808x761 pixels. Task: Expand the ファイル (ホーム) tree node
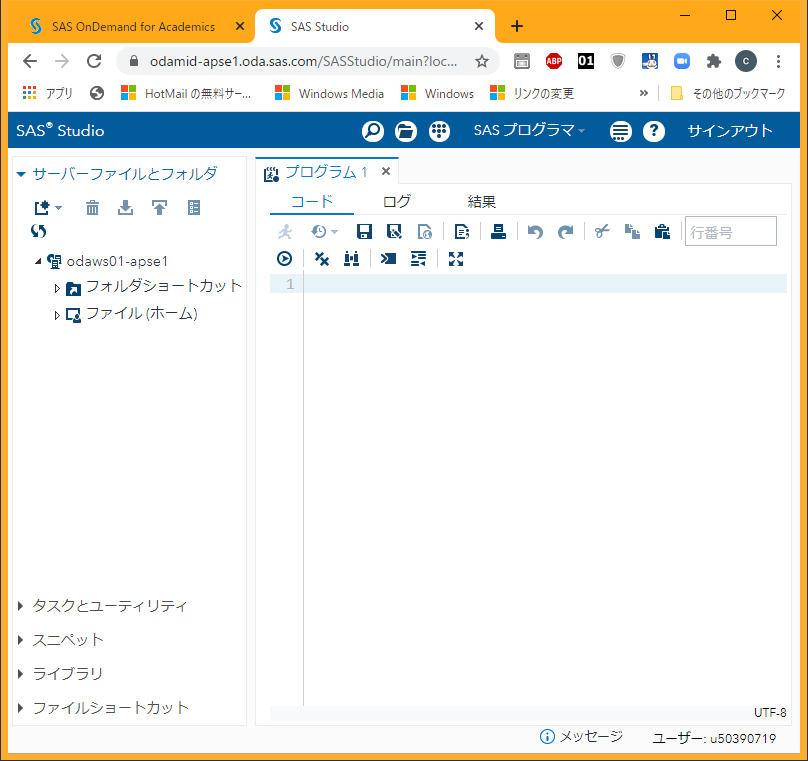[x=57, y=315]
